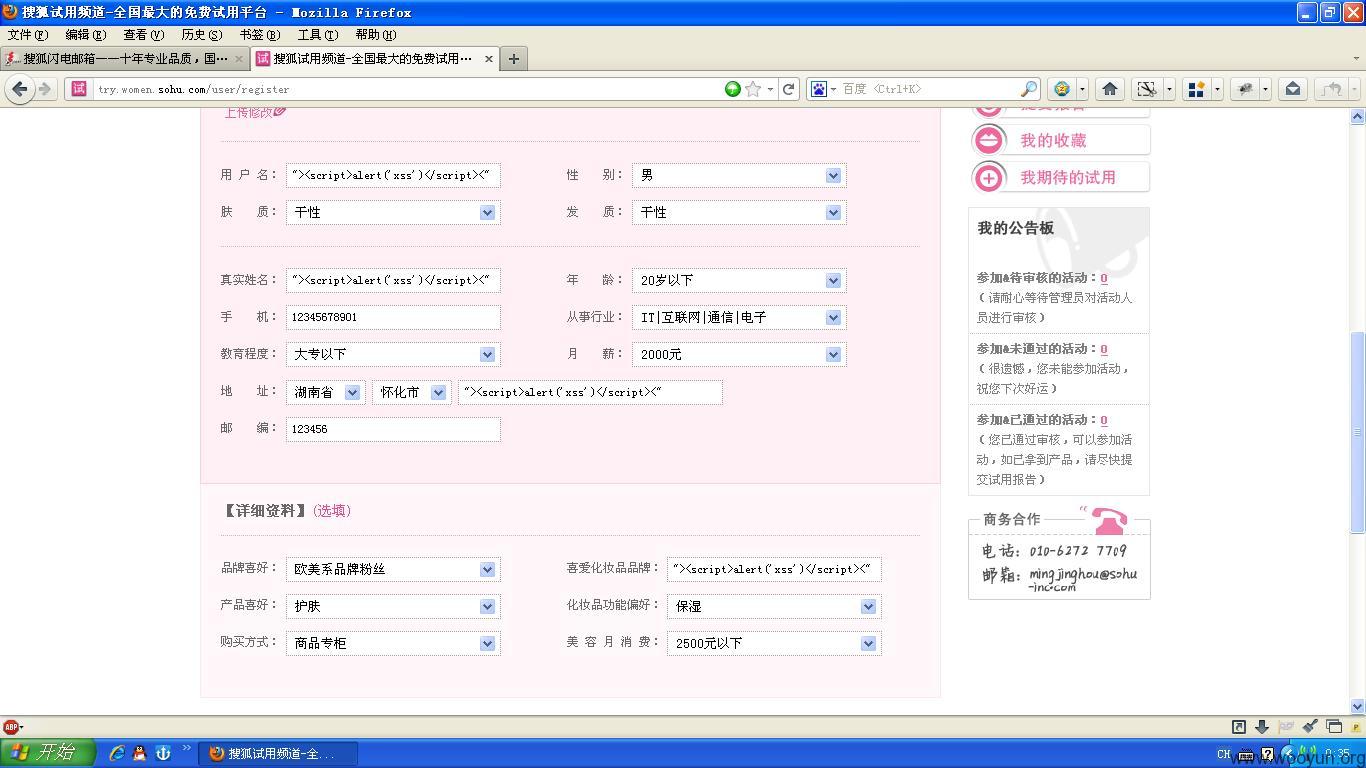Open the 购买方式 dropdown showing 商品专柜

pos(393,643)
